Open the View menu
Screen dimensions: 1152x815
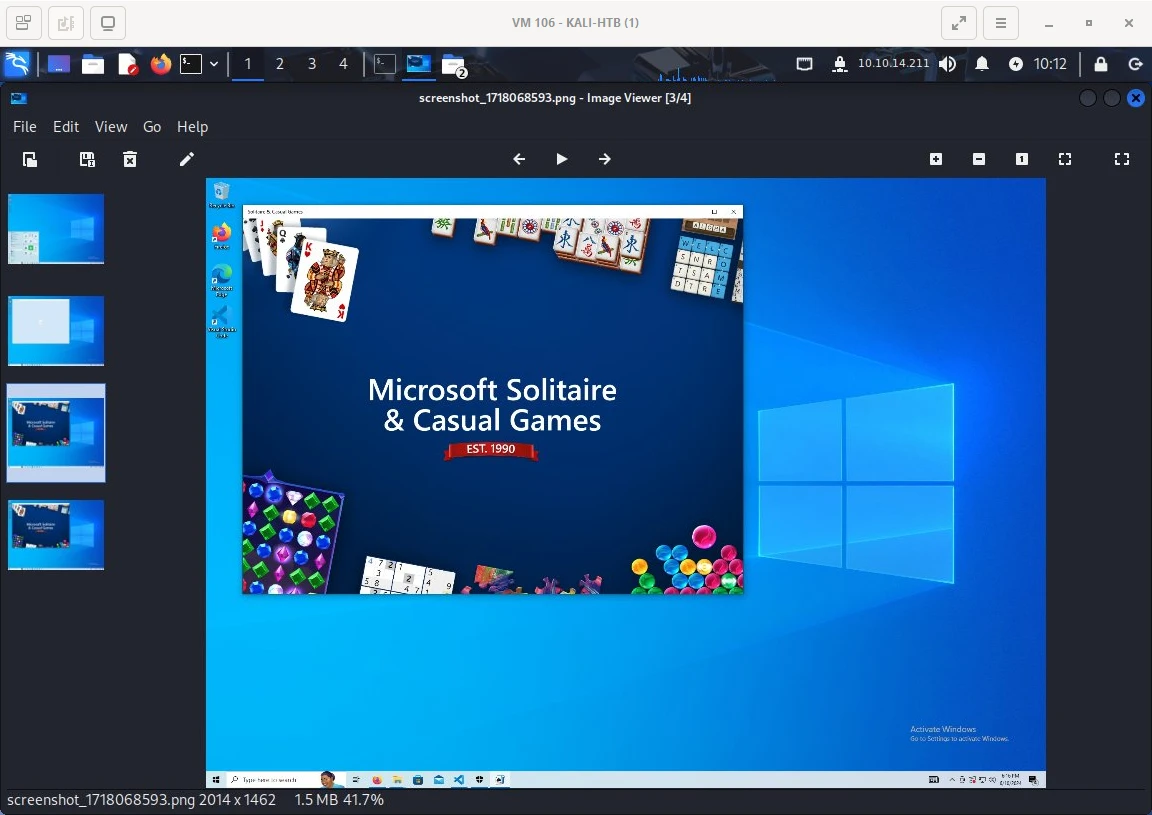(x=111, y=126)
